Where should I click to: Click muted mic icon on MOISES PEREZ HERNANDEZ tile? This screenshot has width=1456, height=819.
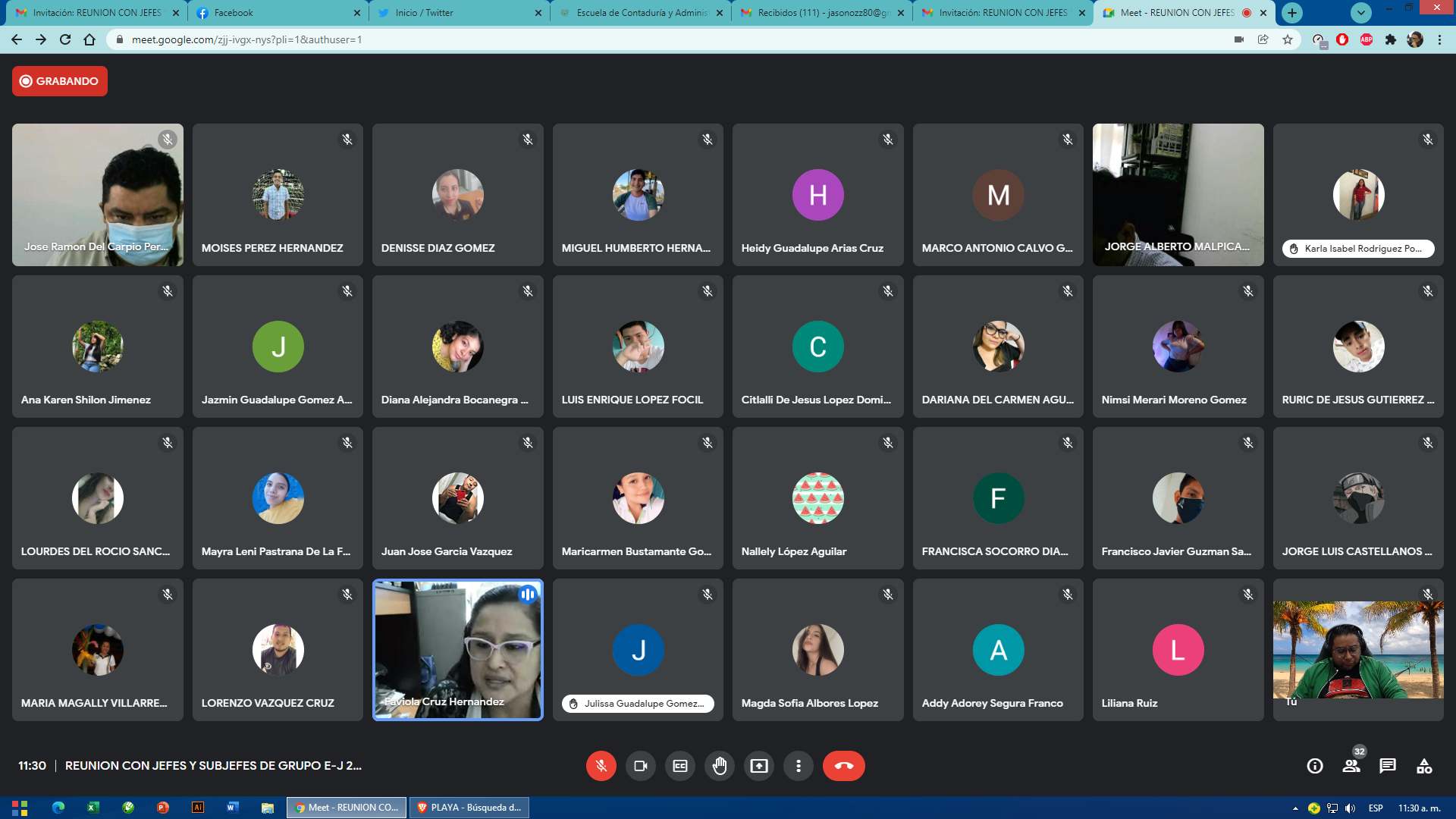(347, 140)
